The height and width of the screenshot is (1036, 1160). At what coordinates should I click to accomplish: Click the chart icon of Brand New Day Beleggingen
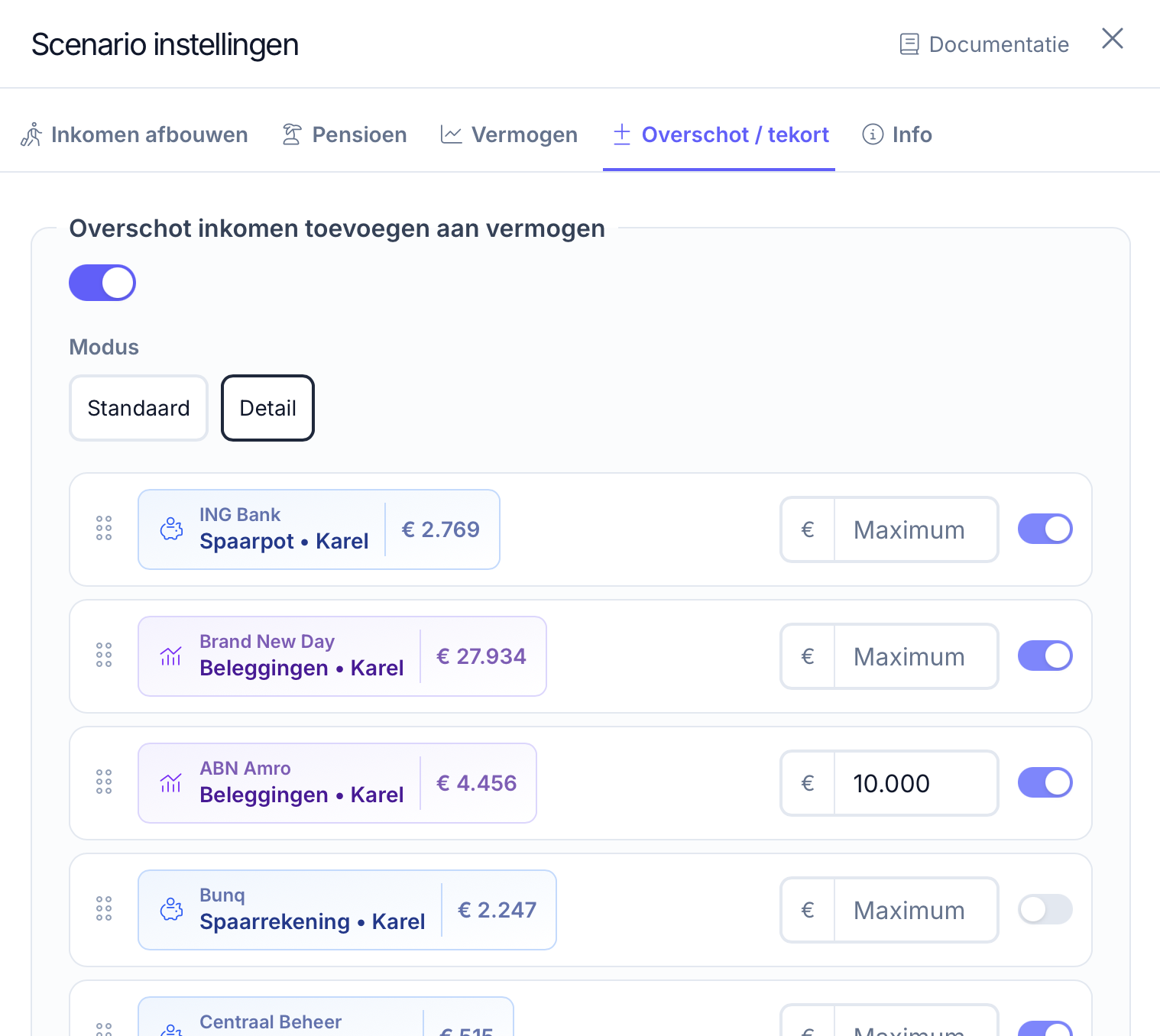pyautogui.click(x=170, y=656)
